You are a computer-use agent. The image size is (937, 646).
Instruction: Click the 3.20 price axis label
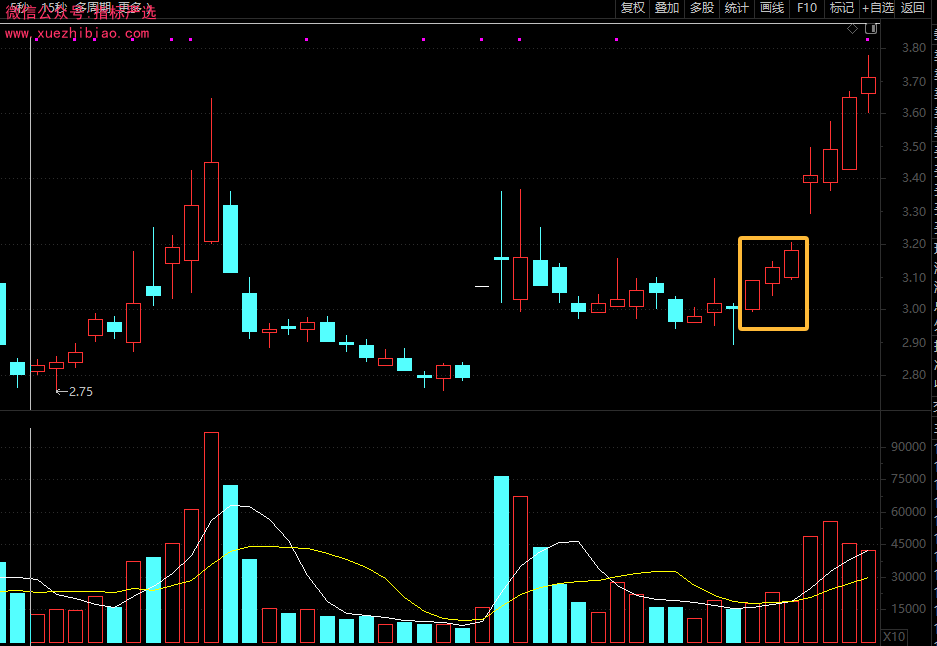point(914,244)
